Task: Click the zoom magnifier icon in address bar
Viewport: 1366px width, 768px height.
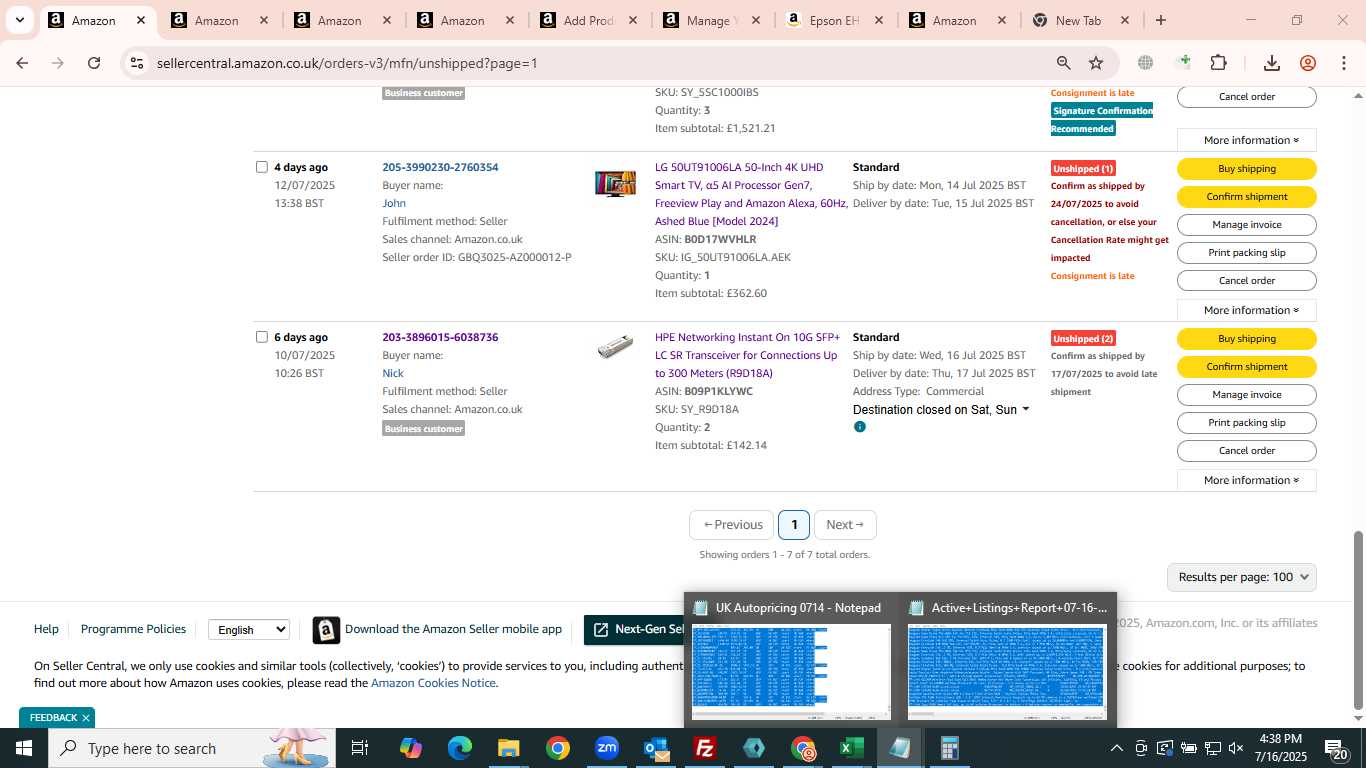Action: 1064,63
